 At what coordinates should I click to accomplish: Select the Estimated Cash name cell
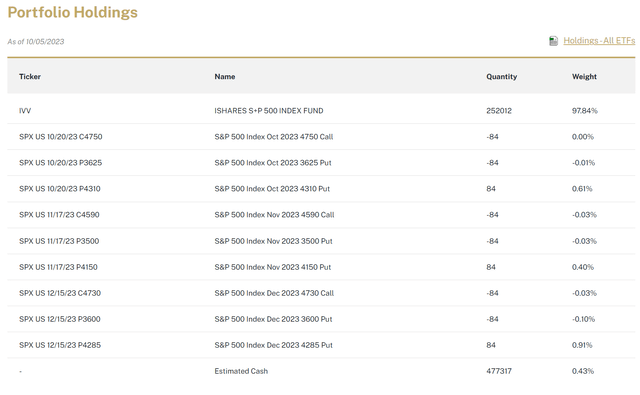[241, 371]
